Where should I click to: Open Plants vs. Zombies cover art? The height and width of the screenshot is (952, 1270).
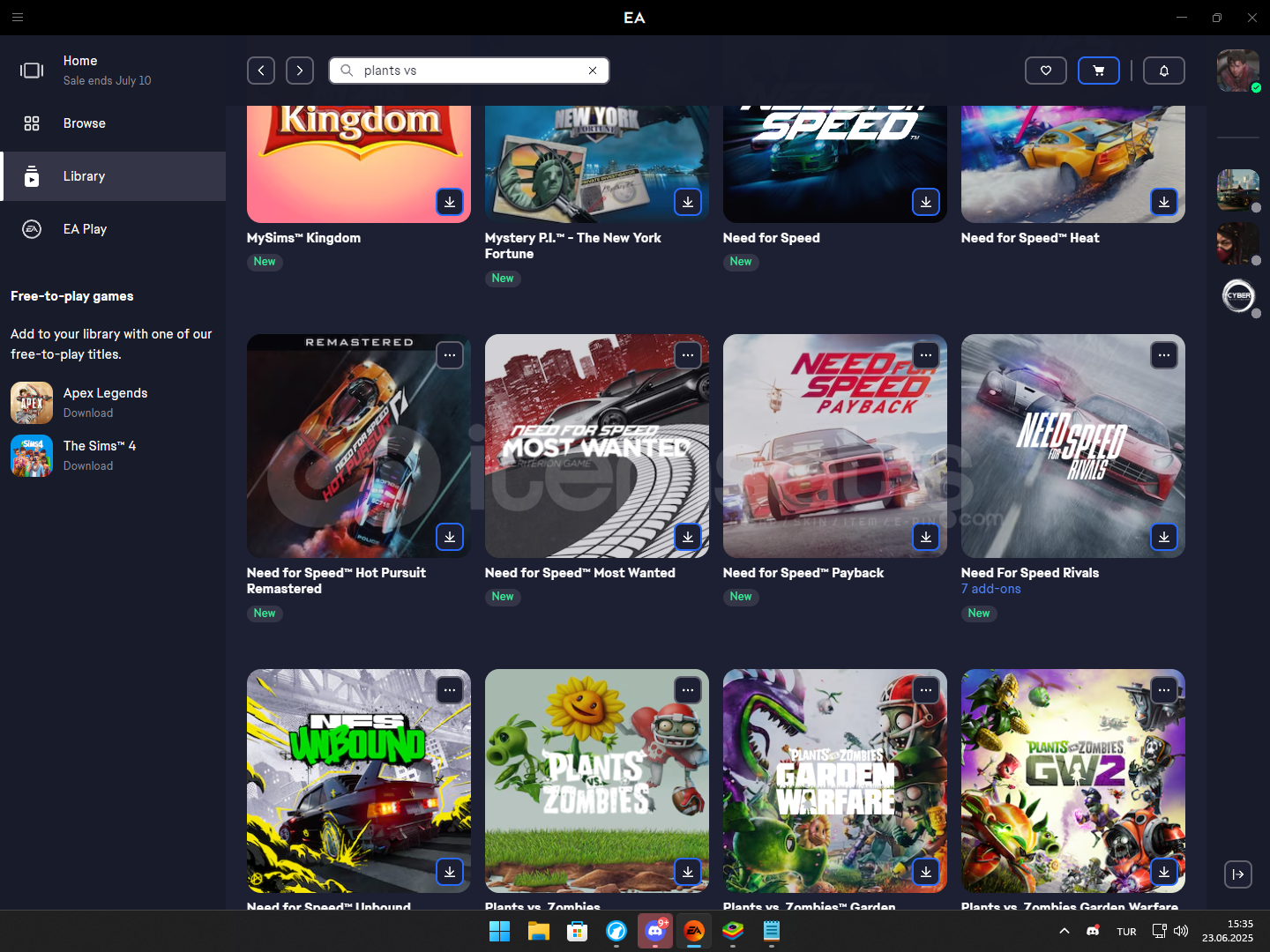point(597,781)
